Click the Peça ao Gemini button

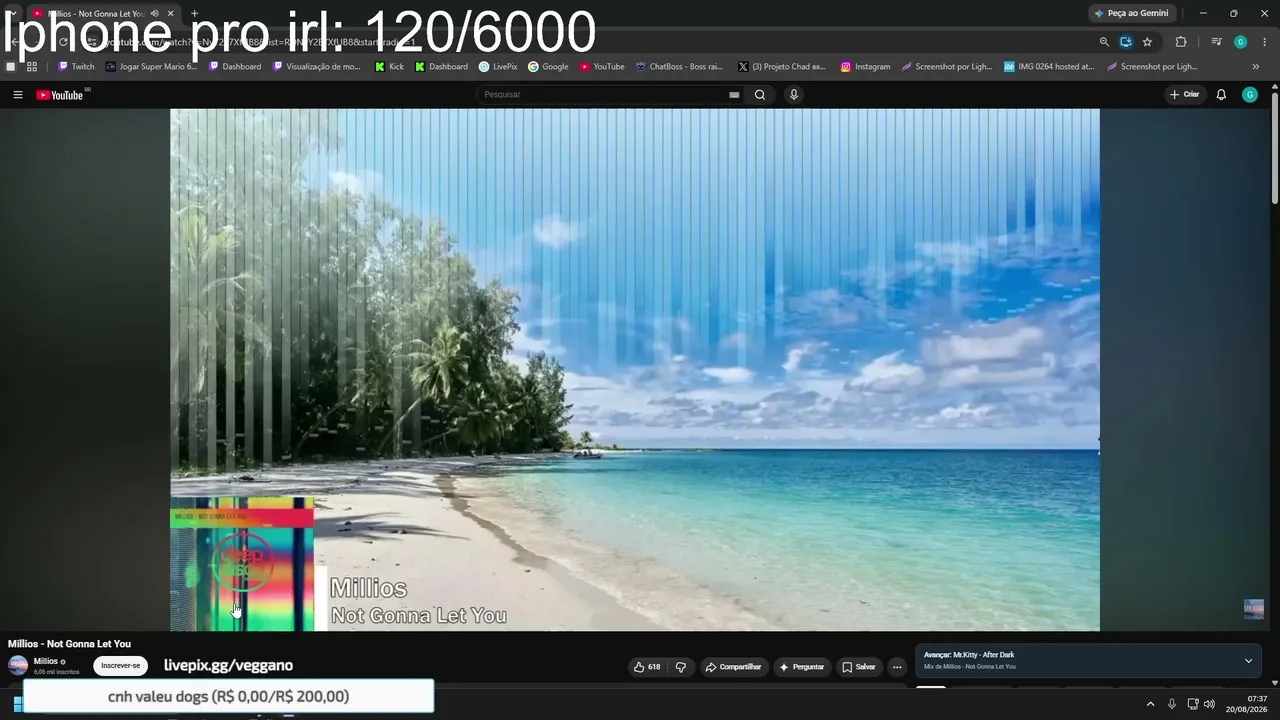click(1131, 14)
